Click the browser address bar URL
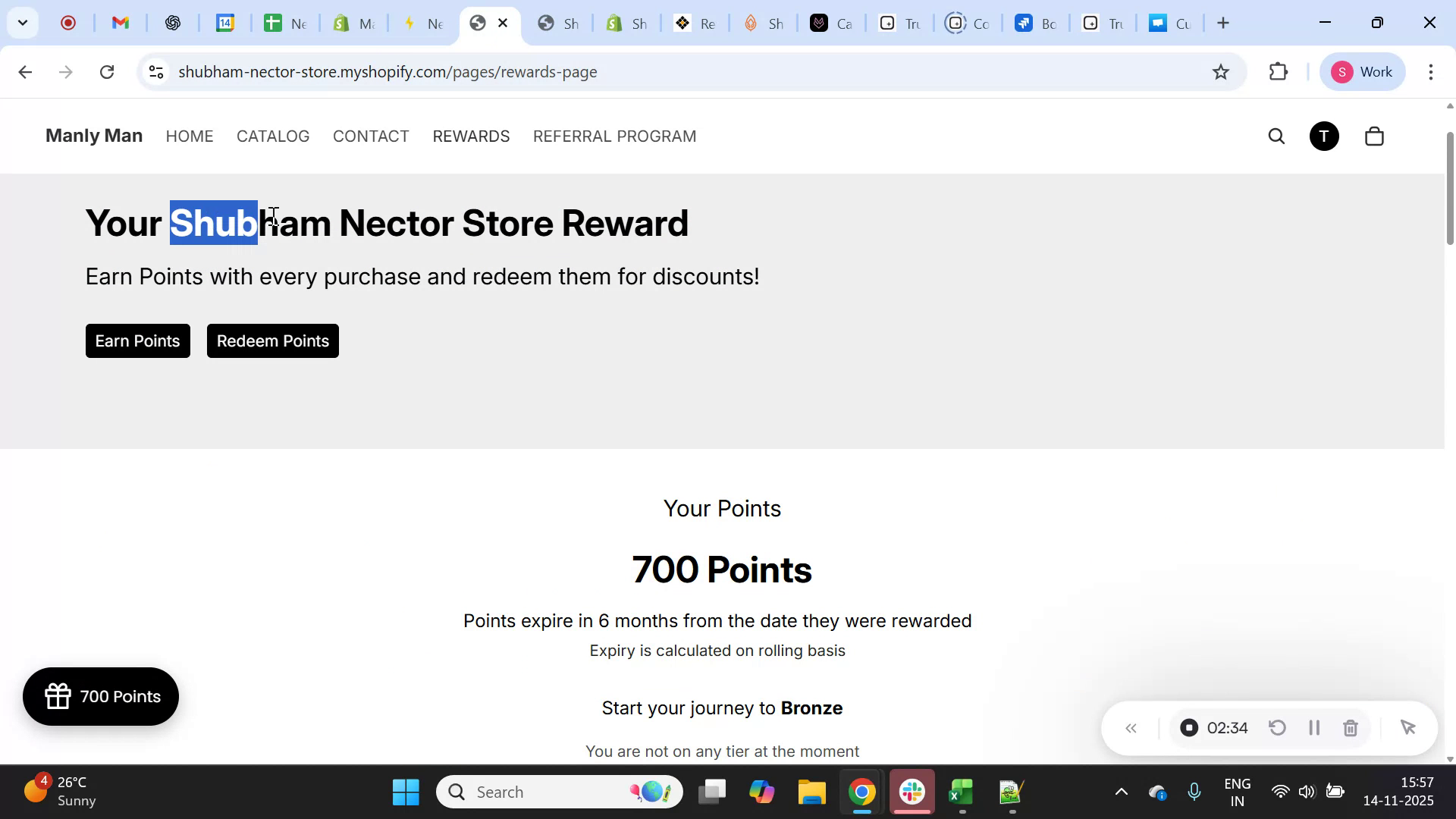 pyautogui.click(x=388, y=72)
